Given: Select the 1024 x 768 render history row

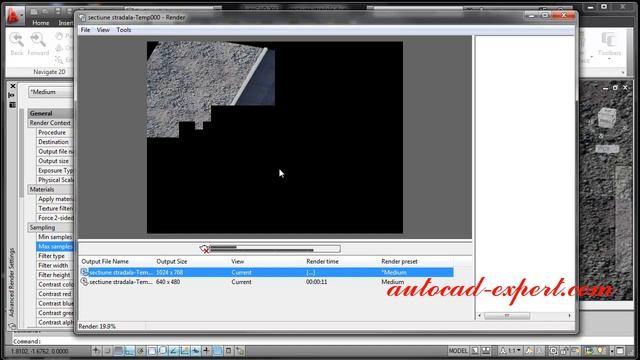Looking at the screenshot, I should tap(267, 272).
